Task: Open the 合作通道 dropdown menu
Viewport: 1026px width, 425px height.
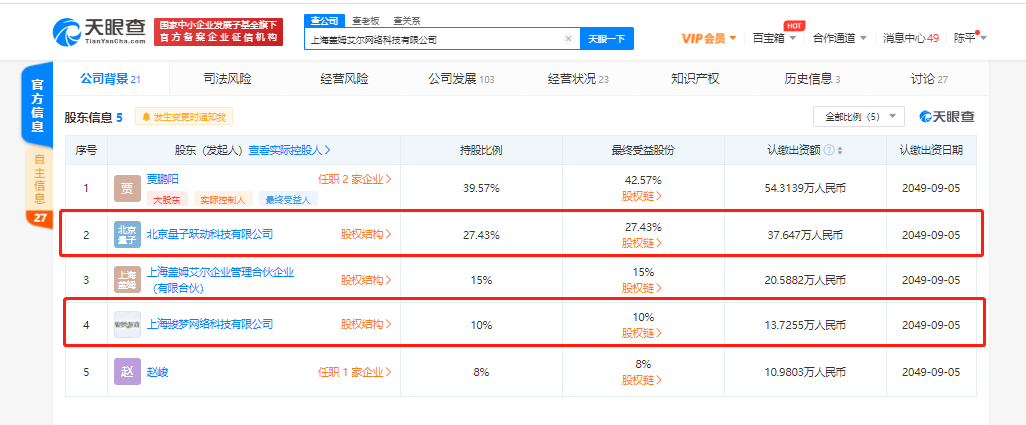Action: pyautogui.click(x=840, y=38)
